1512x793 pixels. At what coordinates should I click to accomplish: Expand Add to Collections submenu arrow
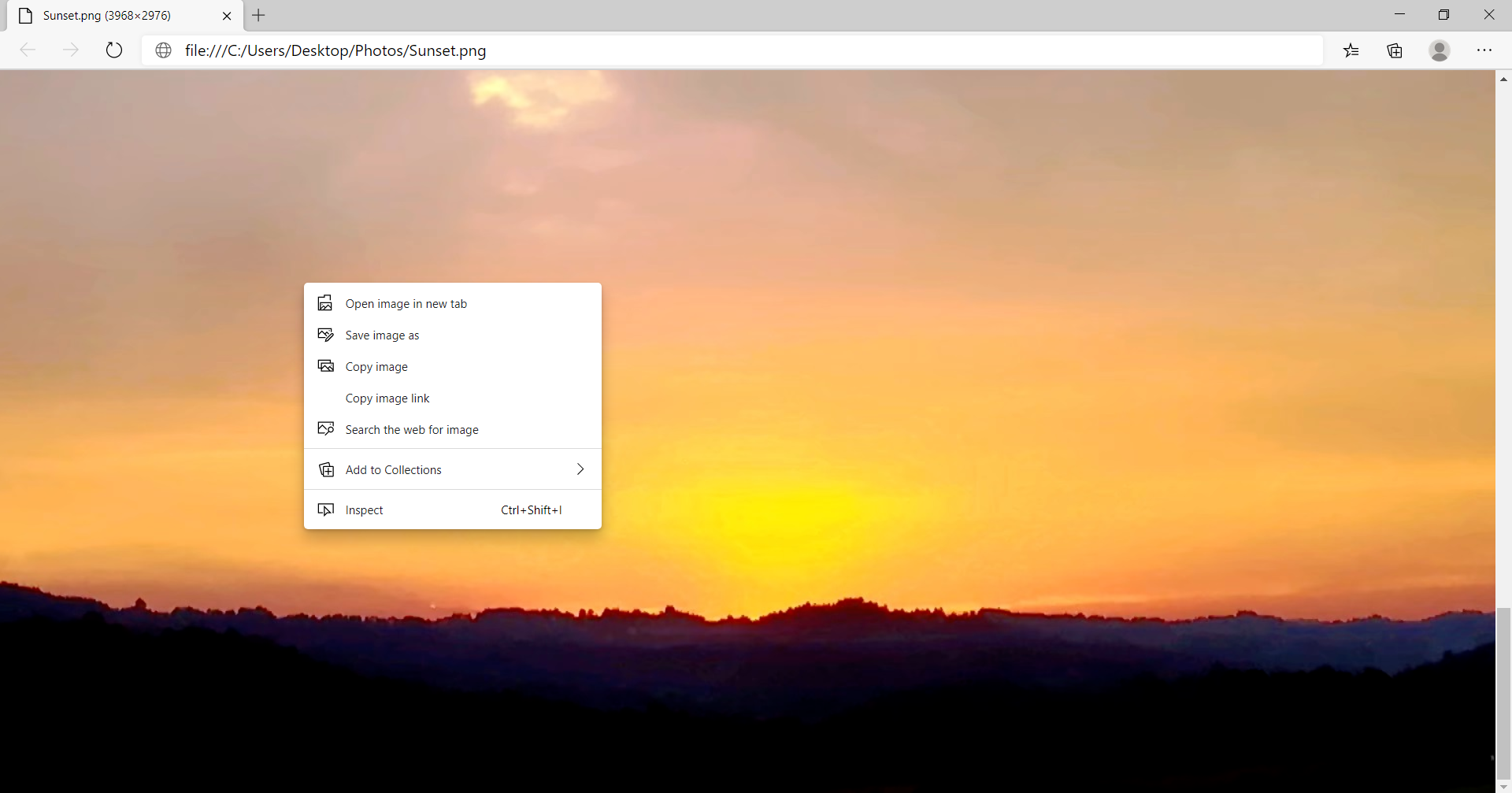(580, 469)
